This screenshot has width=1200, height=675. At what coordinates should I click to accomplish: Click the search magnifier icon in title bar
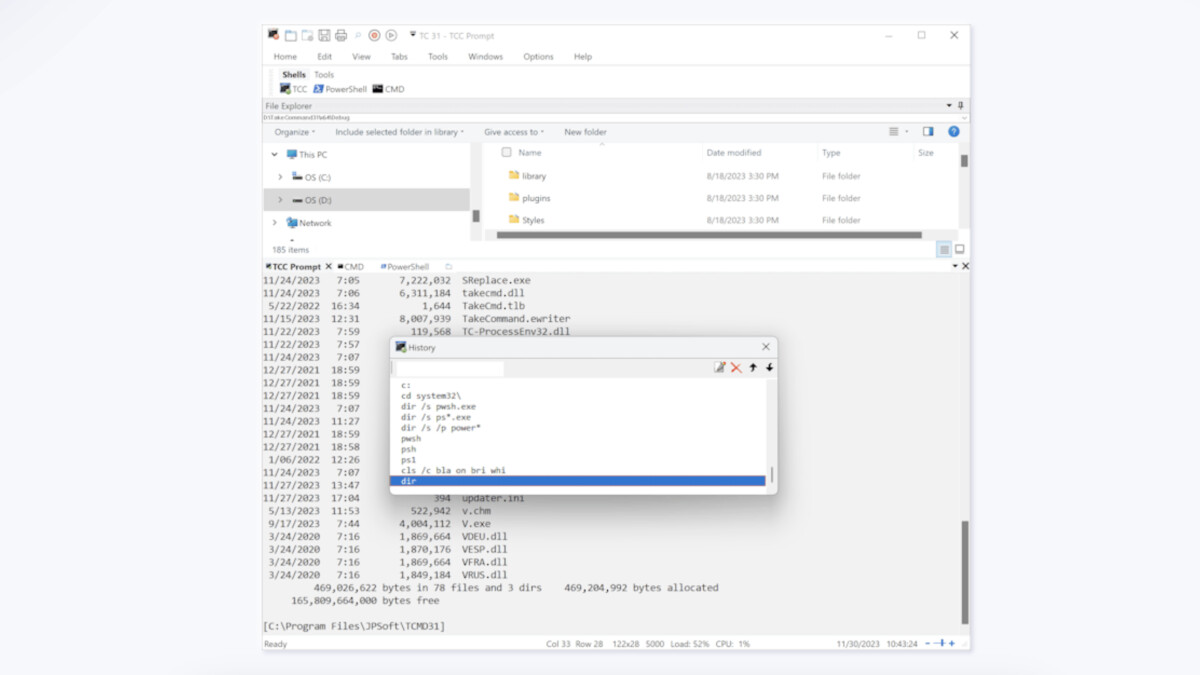tap(358, 35)
